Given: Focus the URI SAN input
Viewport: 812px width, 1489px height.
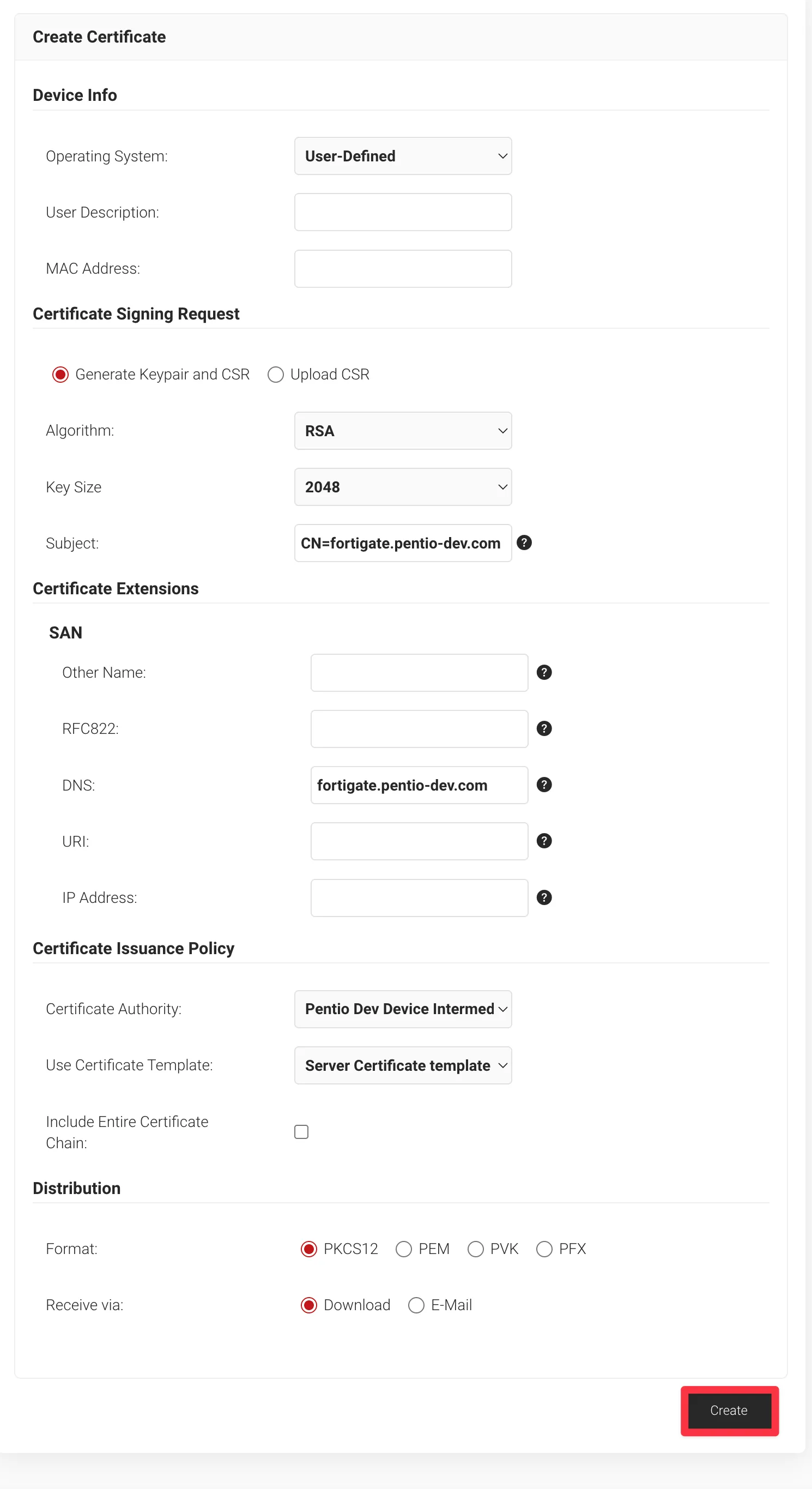Looking at the screenshot, I should click(419, 842).
